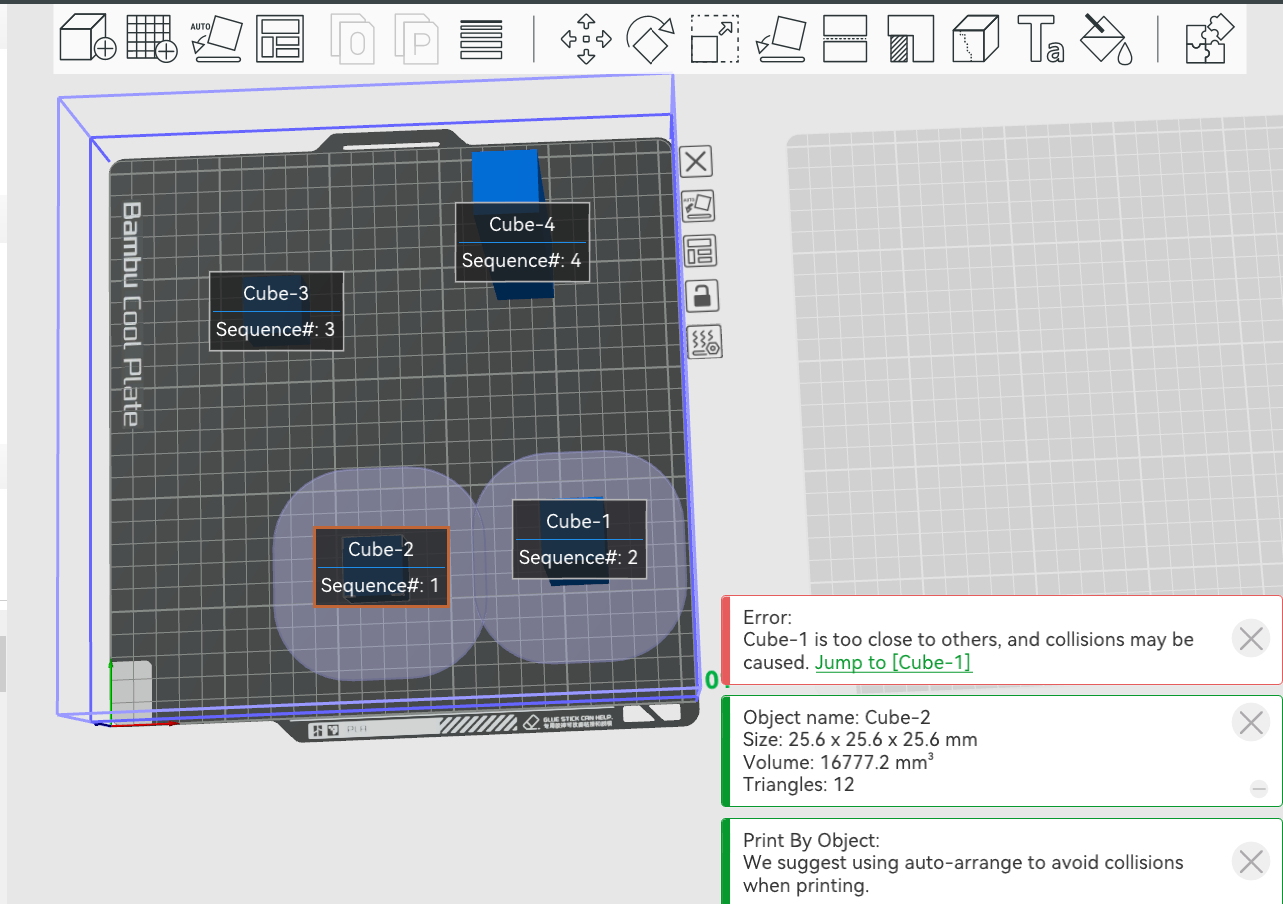
Task: Open the Color painting bucket tool
Action: pos(1108,39)
